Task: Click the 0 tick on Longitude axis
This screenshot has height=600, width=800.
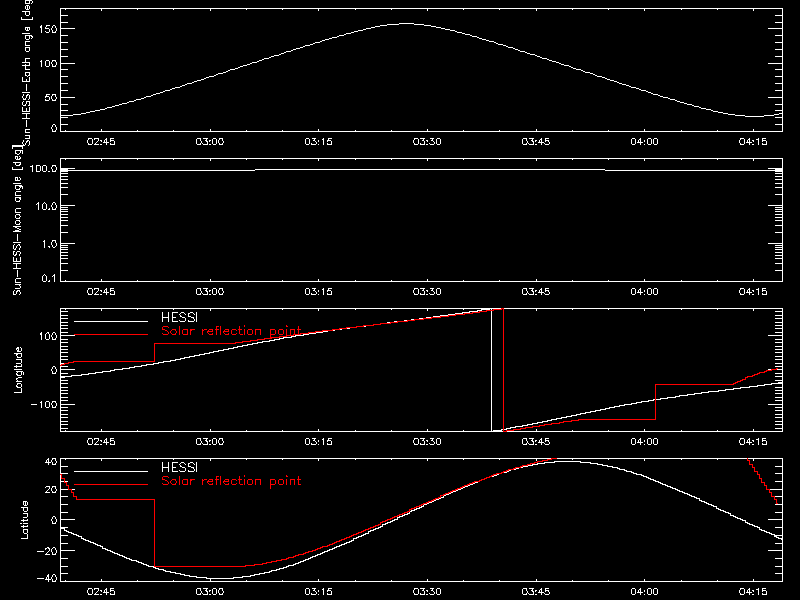Action: [x=54, y=370]
